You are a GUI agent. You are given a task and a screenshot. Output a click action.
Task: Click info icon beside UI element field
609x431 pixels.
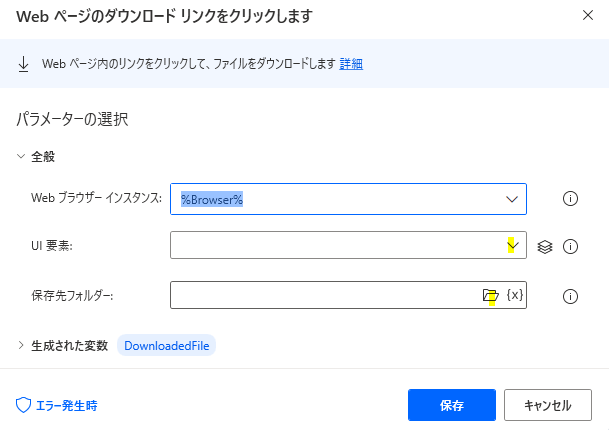(x=571, y=246)
